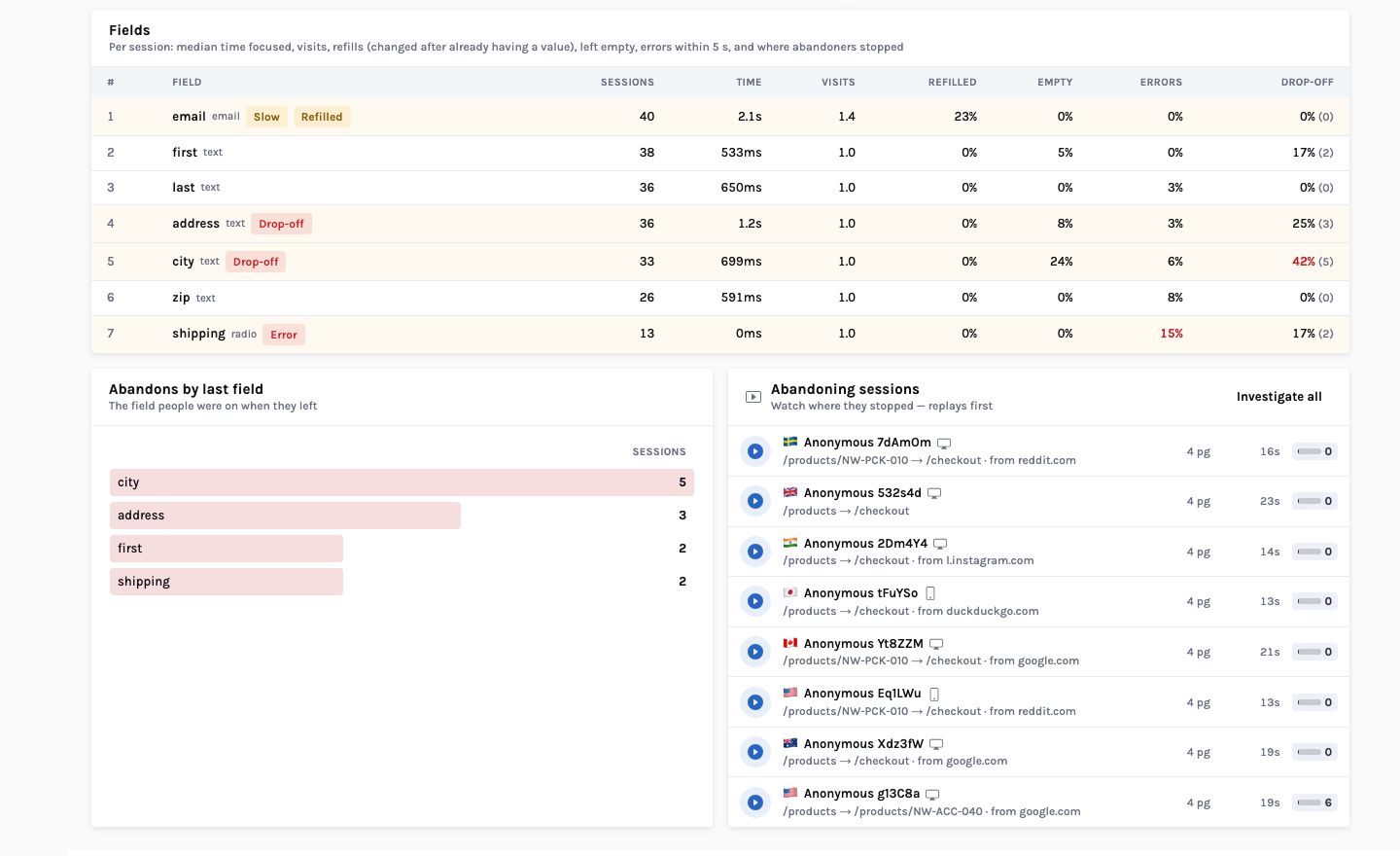Viewport: 1400px width, 856px height.
Task: Click the replay icon beside Abandoning sessions heading
Action: 753,397
